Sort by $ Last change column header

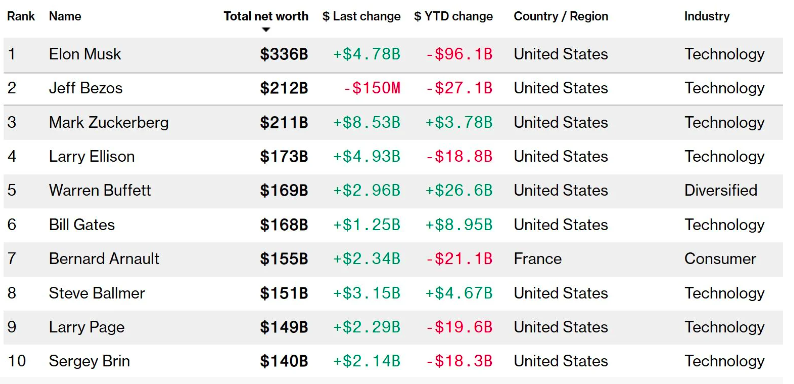362,16
